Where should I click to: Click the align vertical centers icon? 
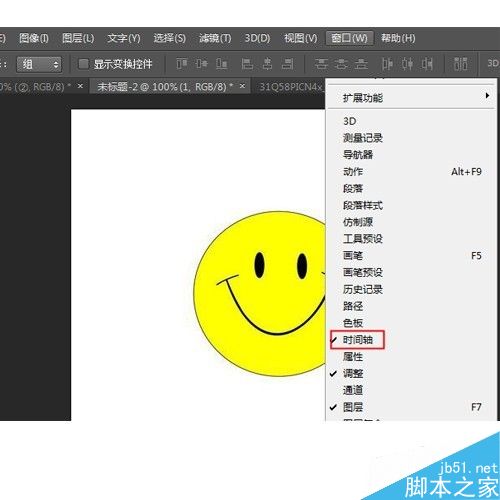tap(202, 63)
